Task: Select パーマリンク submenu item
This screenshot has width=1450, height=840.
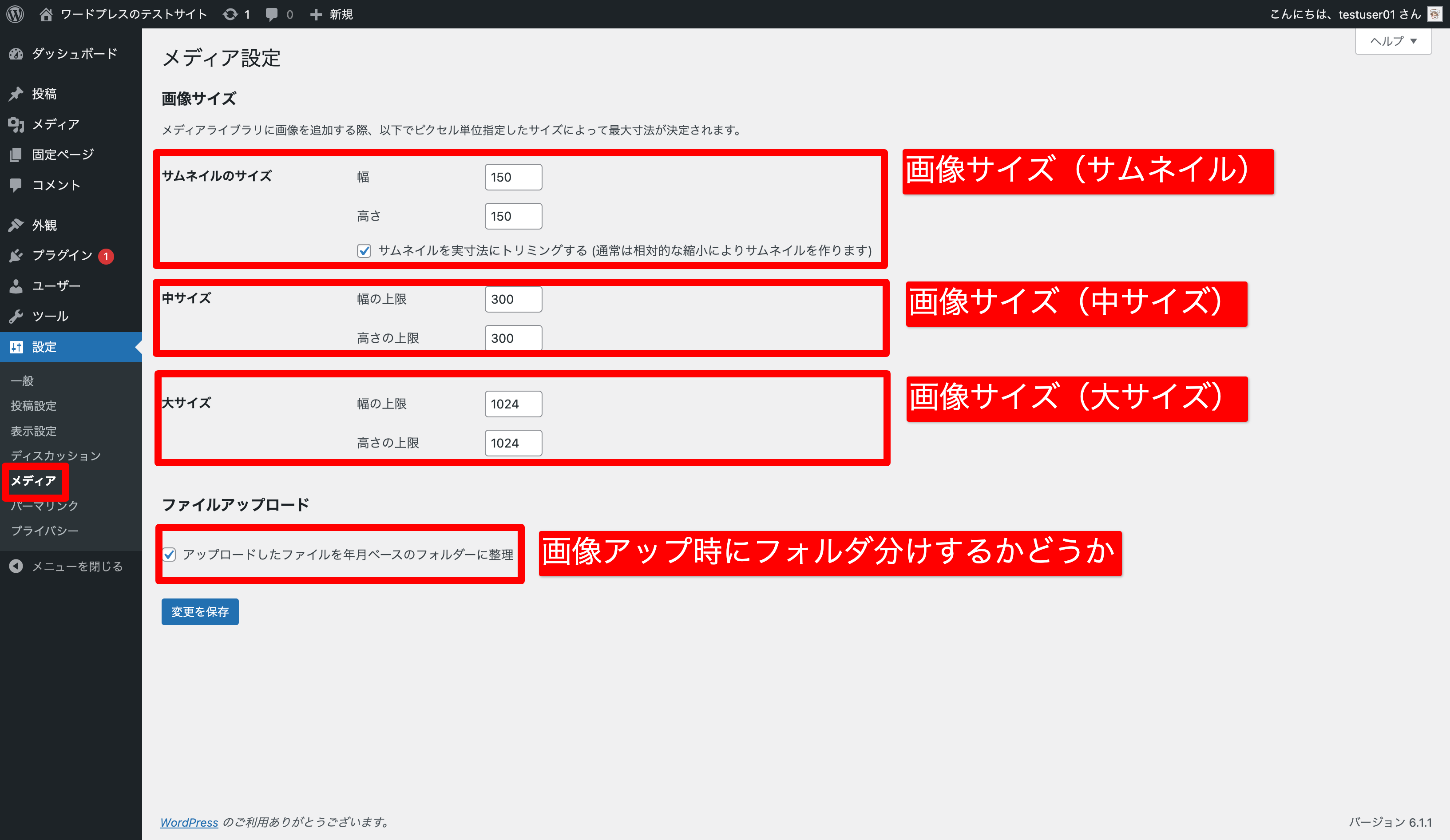Action: [44, 506]
